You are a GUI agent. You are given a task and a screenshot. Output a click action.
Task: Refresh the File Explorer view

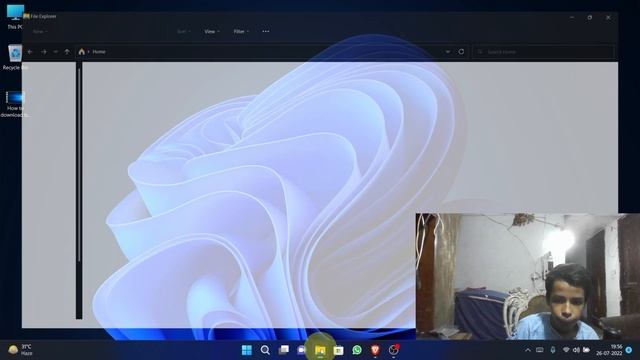point(461,52)
